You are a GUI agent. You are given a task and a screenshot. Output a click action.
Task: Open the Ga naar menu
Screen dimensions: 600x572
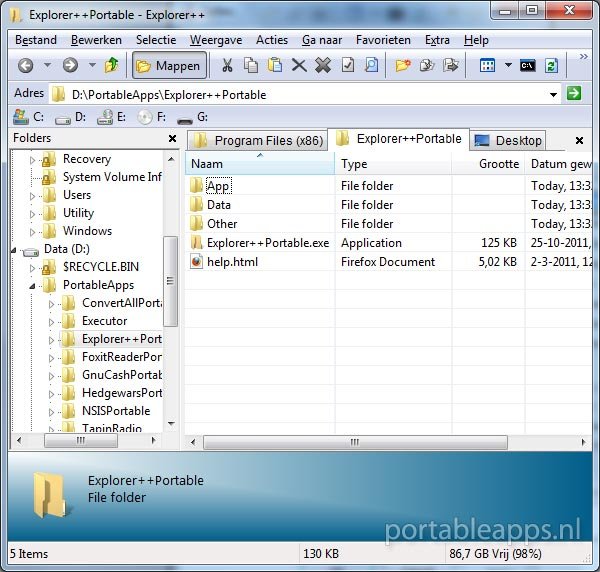click(322, 40)
